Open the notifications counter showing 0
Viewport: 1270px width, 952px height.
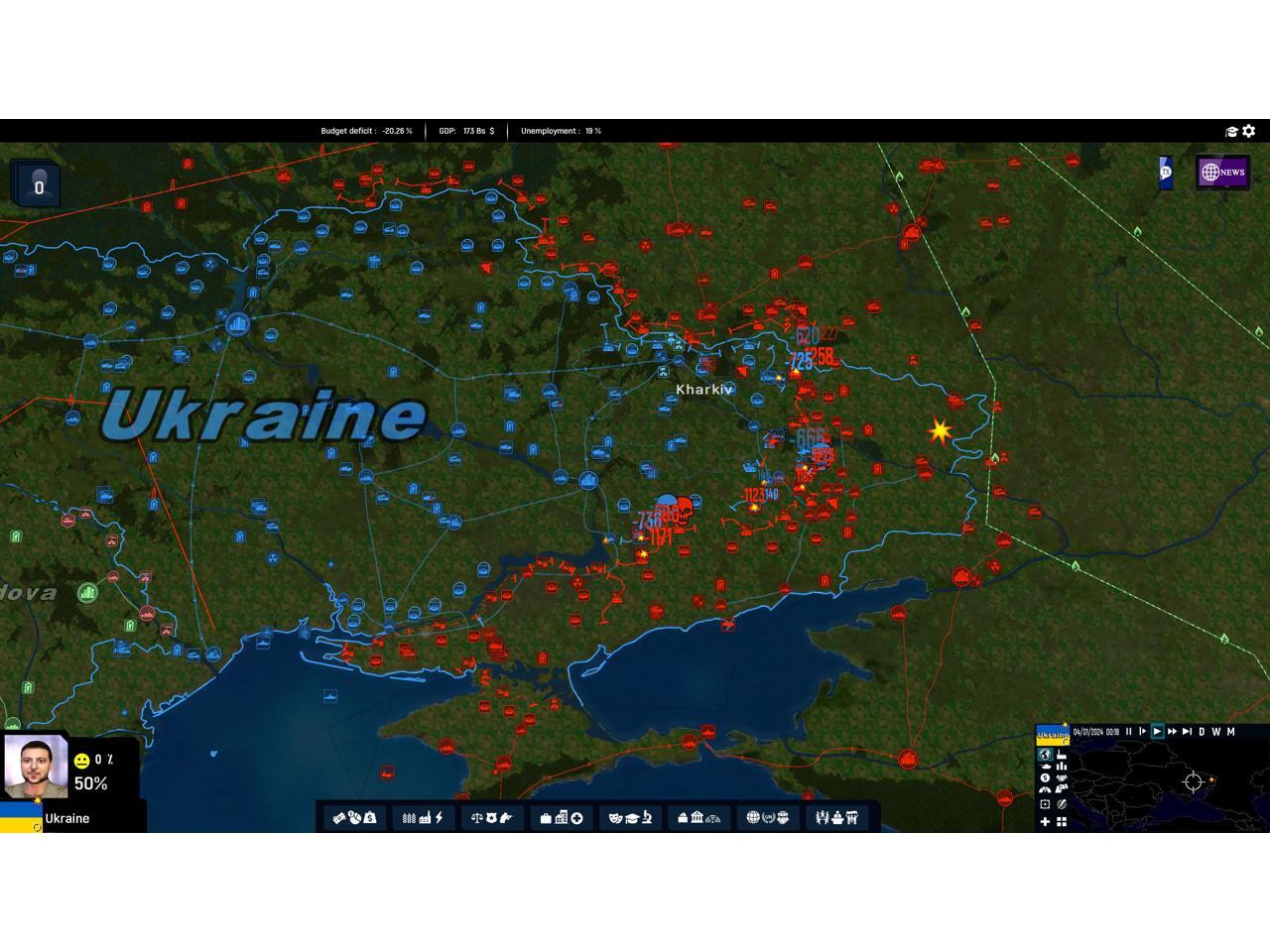point(38,186)
